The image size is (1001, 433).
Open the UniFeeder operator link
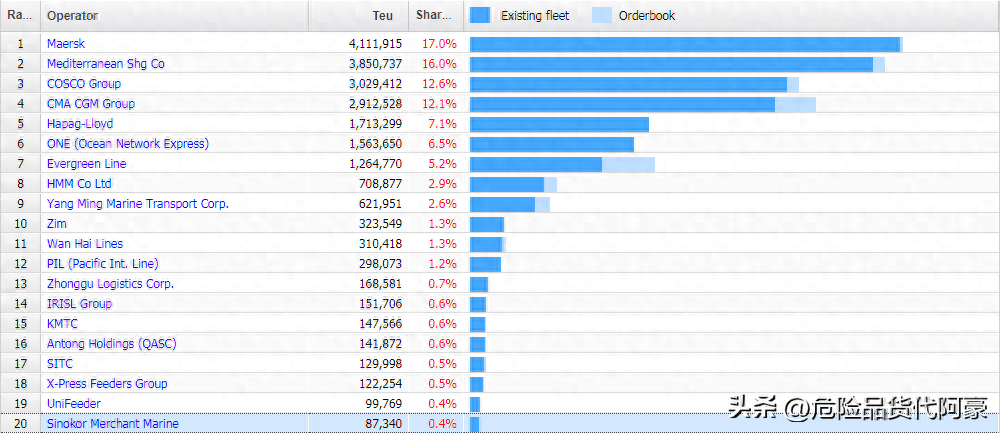[73, 404]
